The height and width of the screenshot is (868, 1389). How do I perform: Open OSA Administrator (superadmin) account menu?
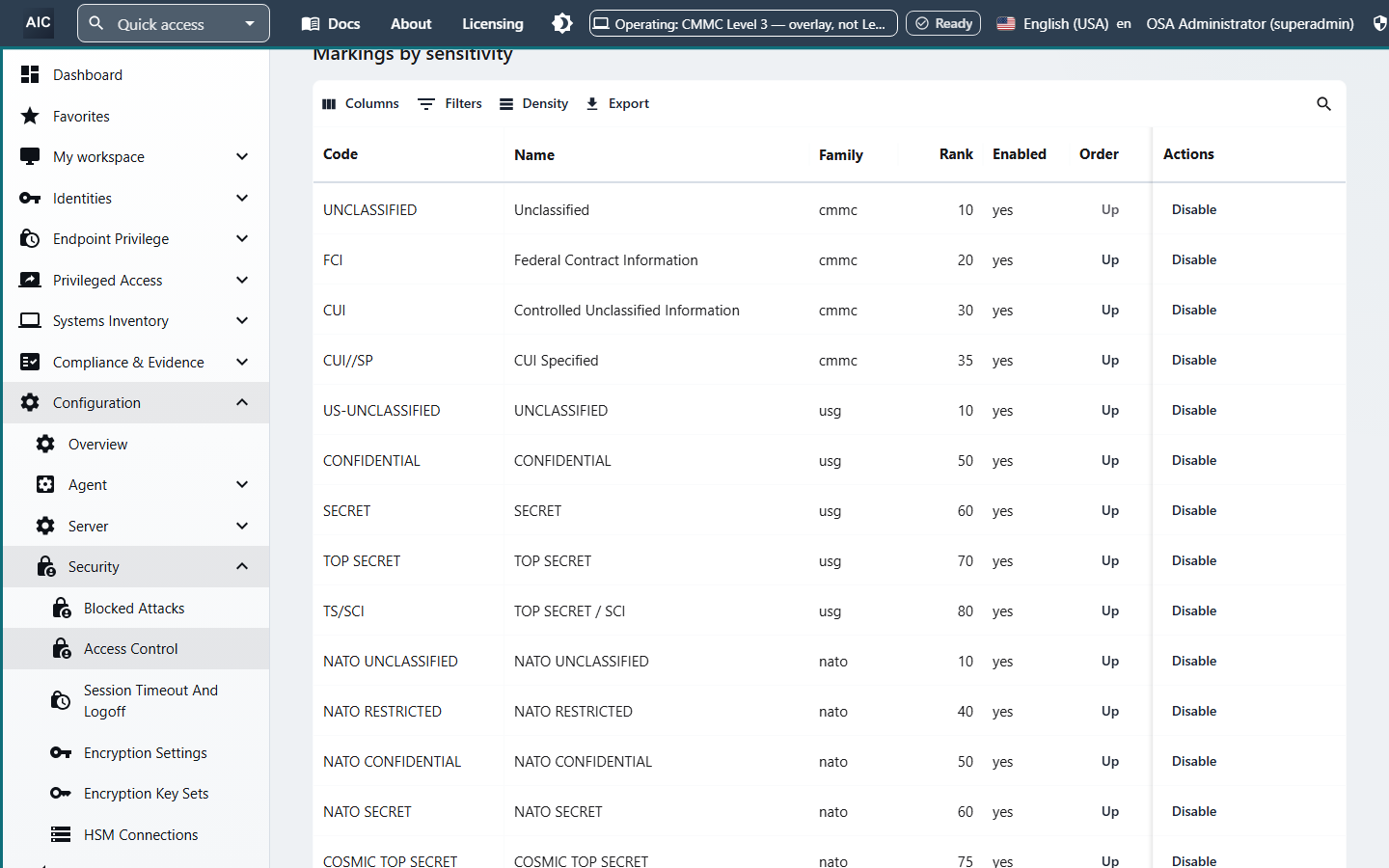[x=1250, y=23]
